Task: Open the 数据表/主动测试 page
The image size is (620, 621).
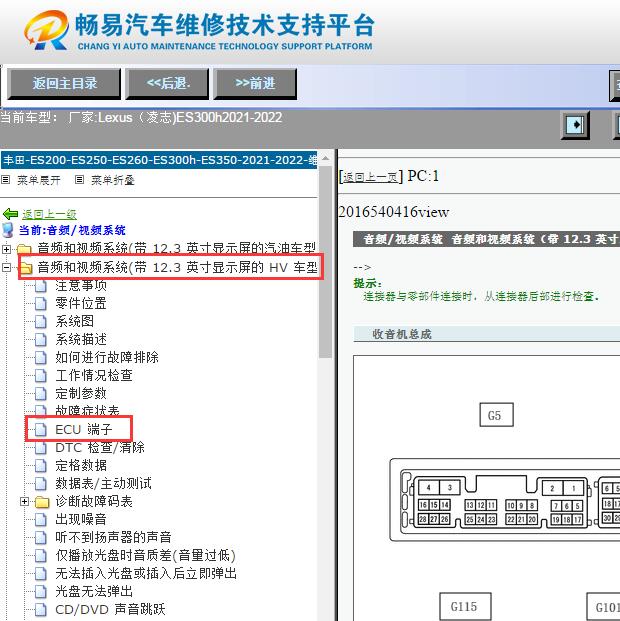Action: point(103,484)
